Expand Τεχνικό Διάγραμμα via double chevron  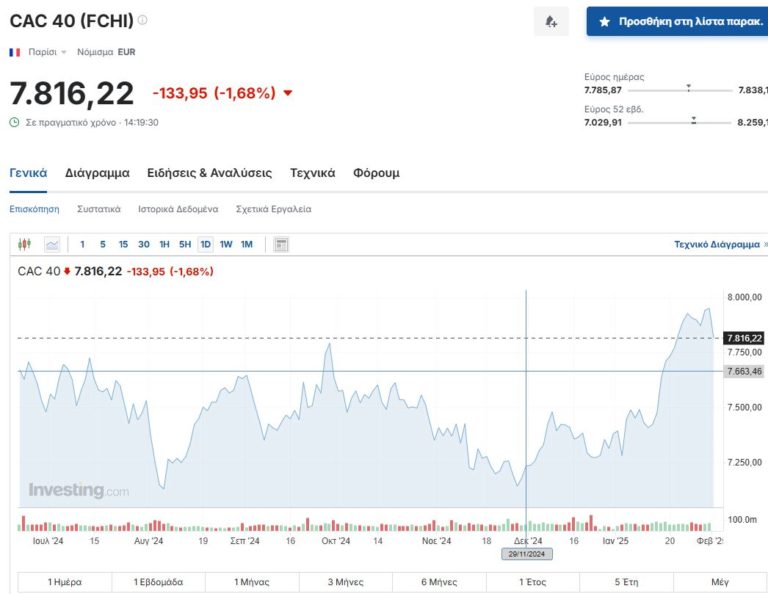(x=765, y=244)
